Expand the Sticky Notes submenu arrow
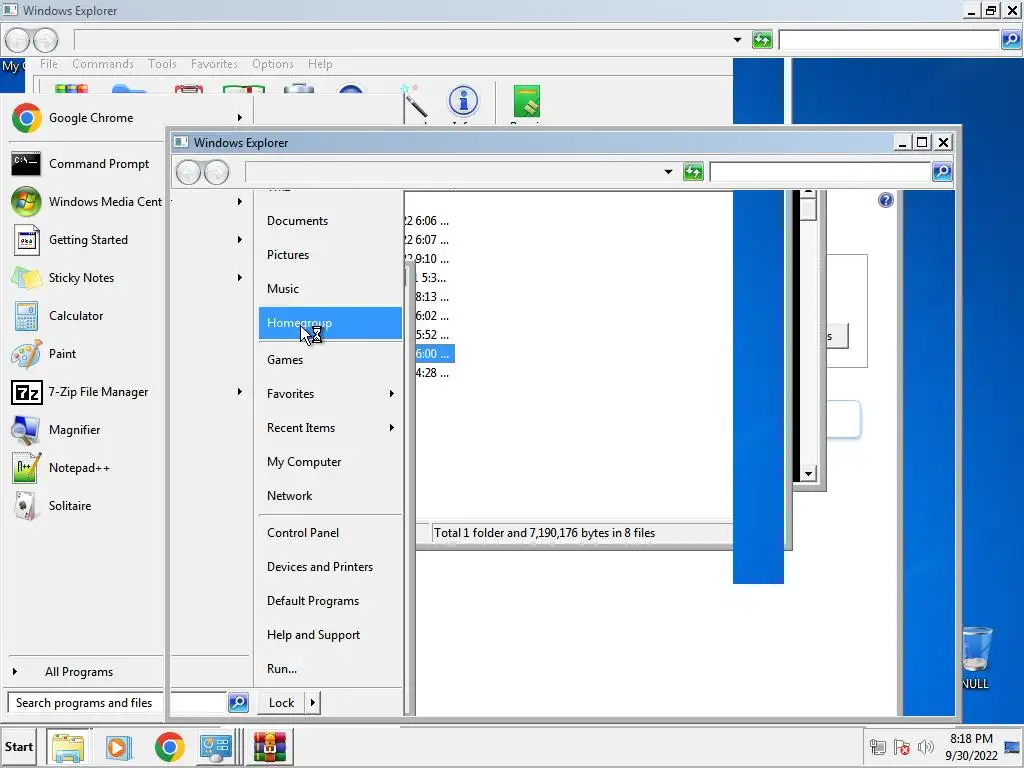The height and width of the screenshot is (768, 1024). pos(240,278)
